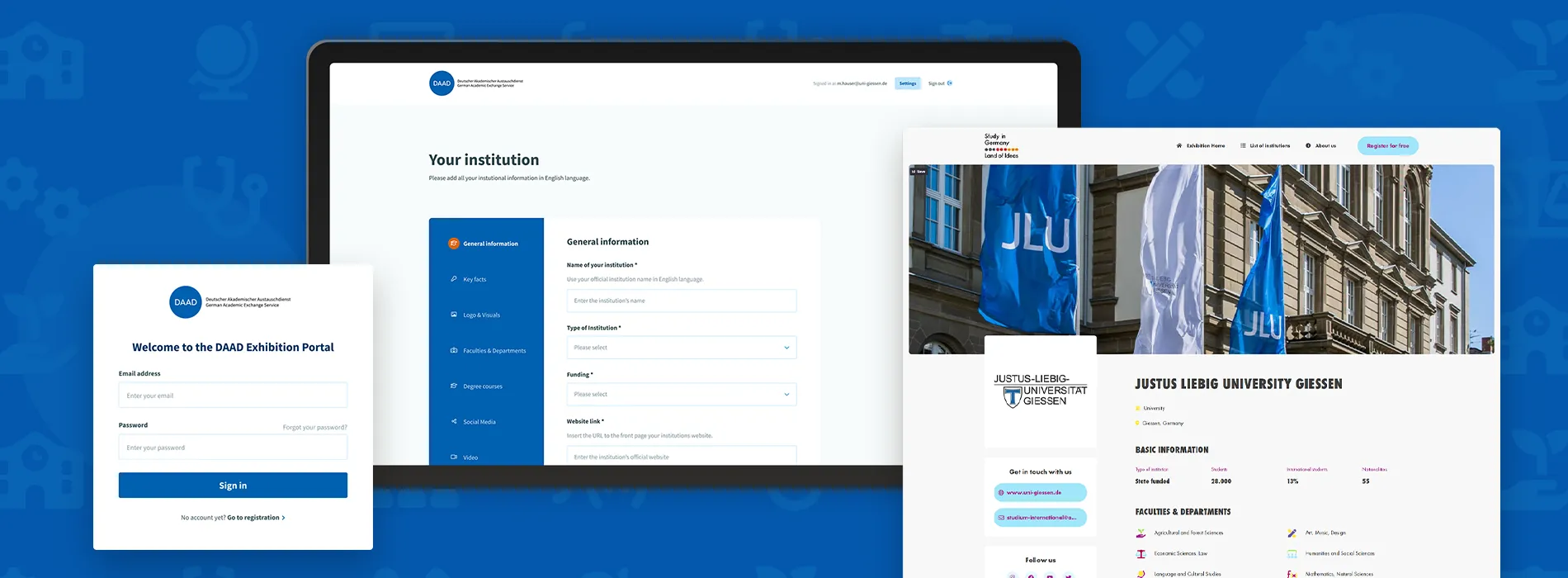Click the institution's official website field
Viewport: 1568px width, 578px height.
(x=682, y=456)
